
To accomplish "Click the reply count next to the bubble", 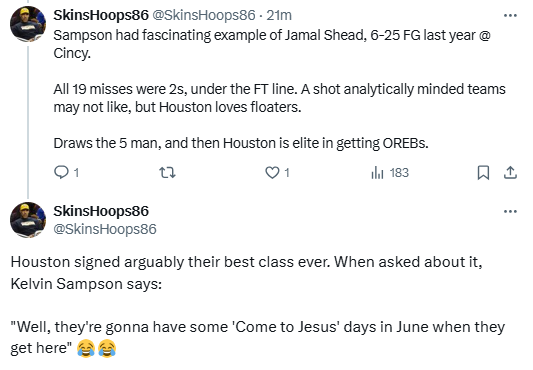I will [76, 173].
